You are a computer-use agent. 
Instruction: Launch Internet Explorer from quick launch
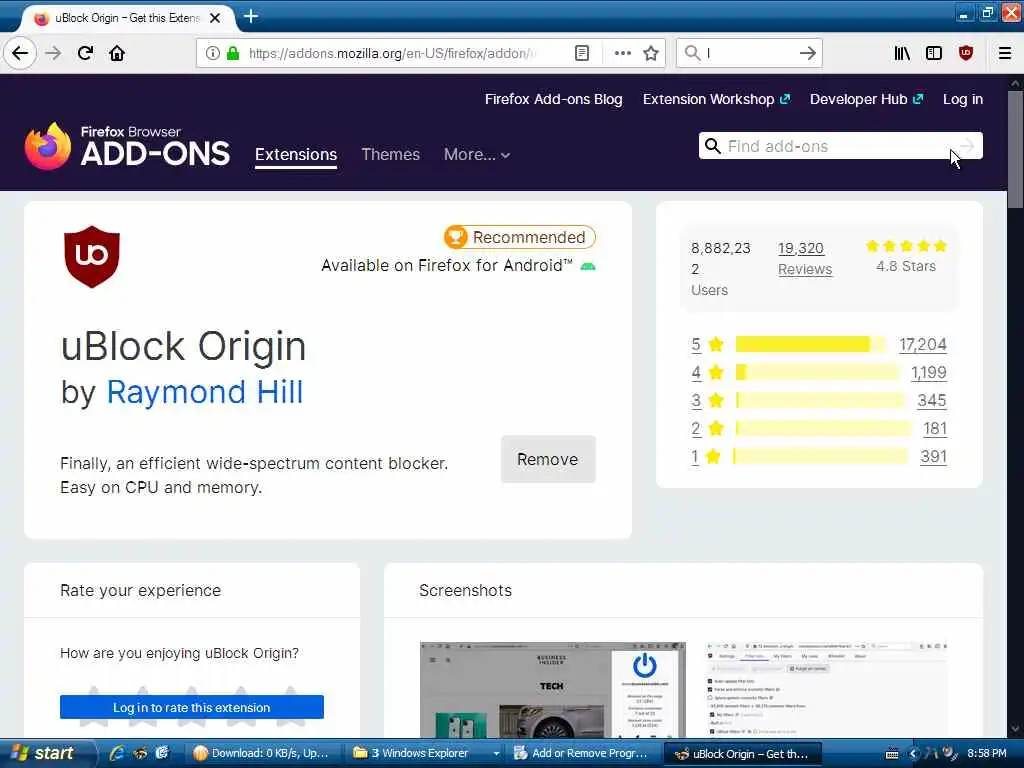118,753
